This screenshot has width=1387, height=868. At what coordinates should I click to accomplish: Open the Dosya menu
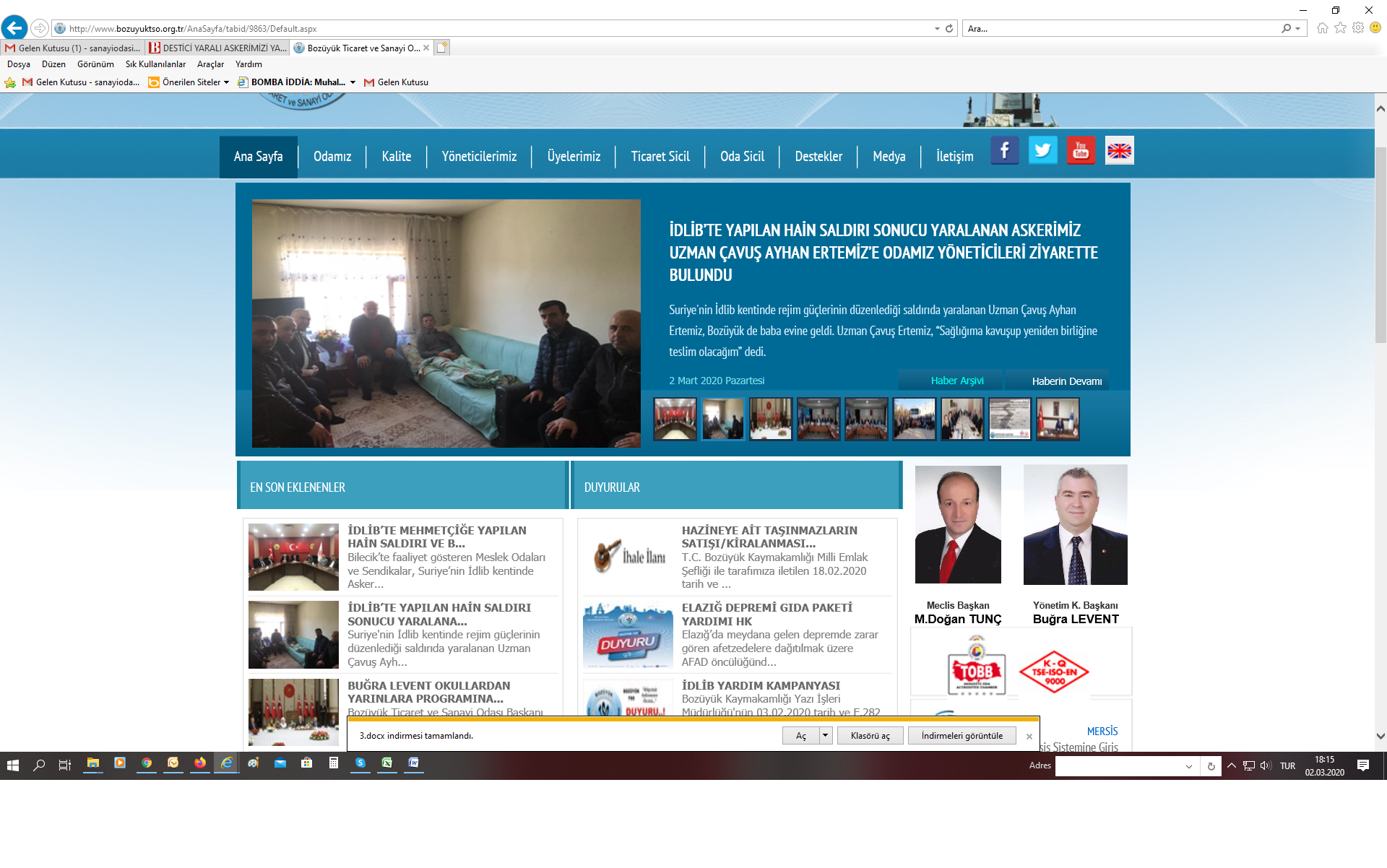[x=19, y=64]
